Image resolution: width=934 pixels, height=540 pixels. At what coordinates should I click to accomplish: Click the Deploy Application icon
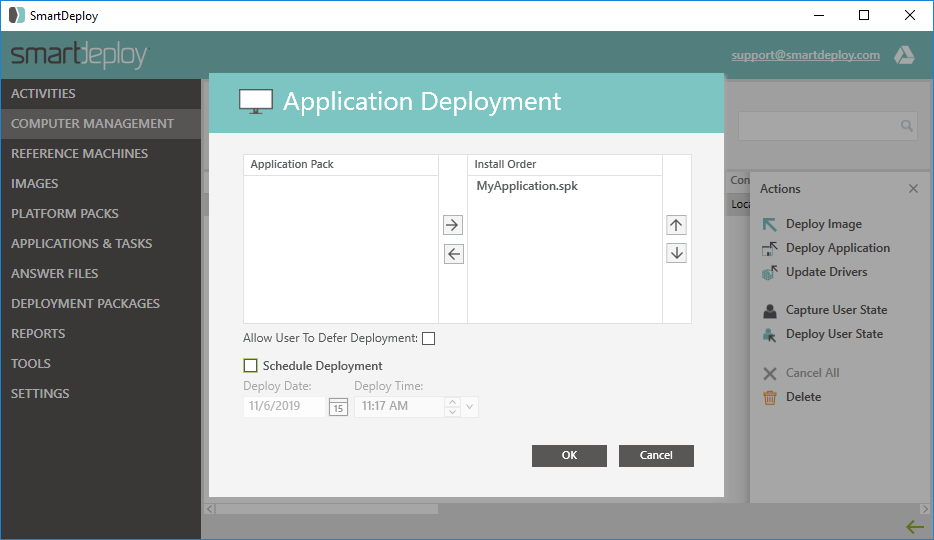[770, 248]
